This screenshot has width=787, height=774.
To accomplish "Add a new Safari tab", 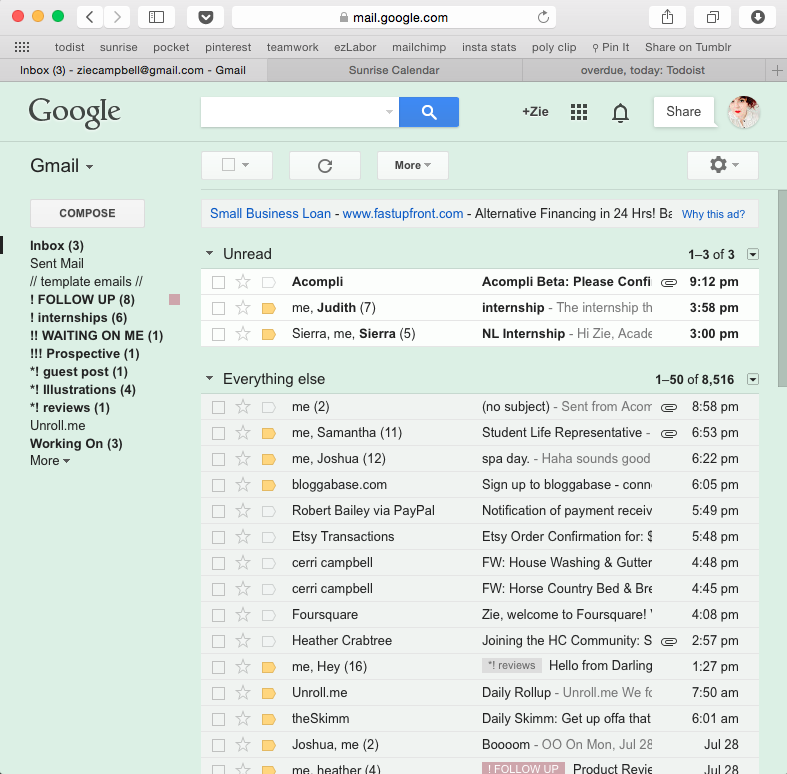I will coord(776,70).
